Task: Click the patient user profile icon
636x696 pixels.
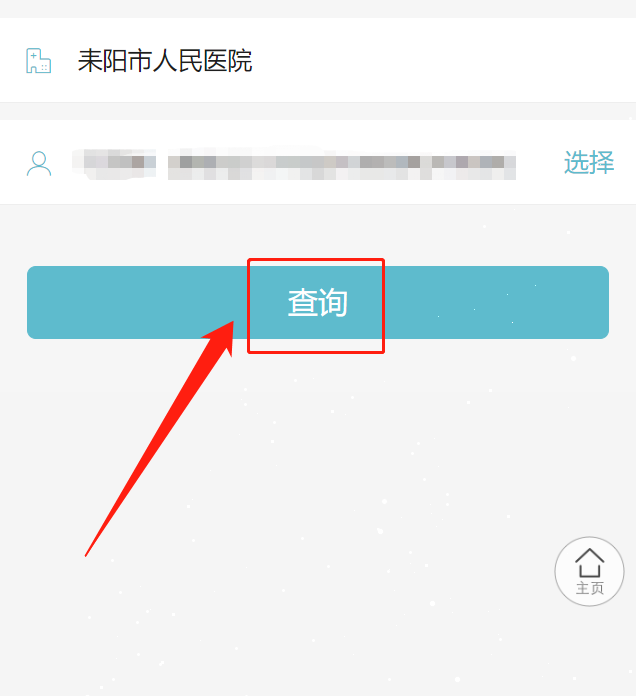Action: (x=39, y=164)
